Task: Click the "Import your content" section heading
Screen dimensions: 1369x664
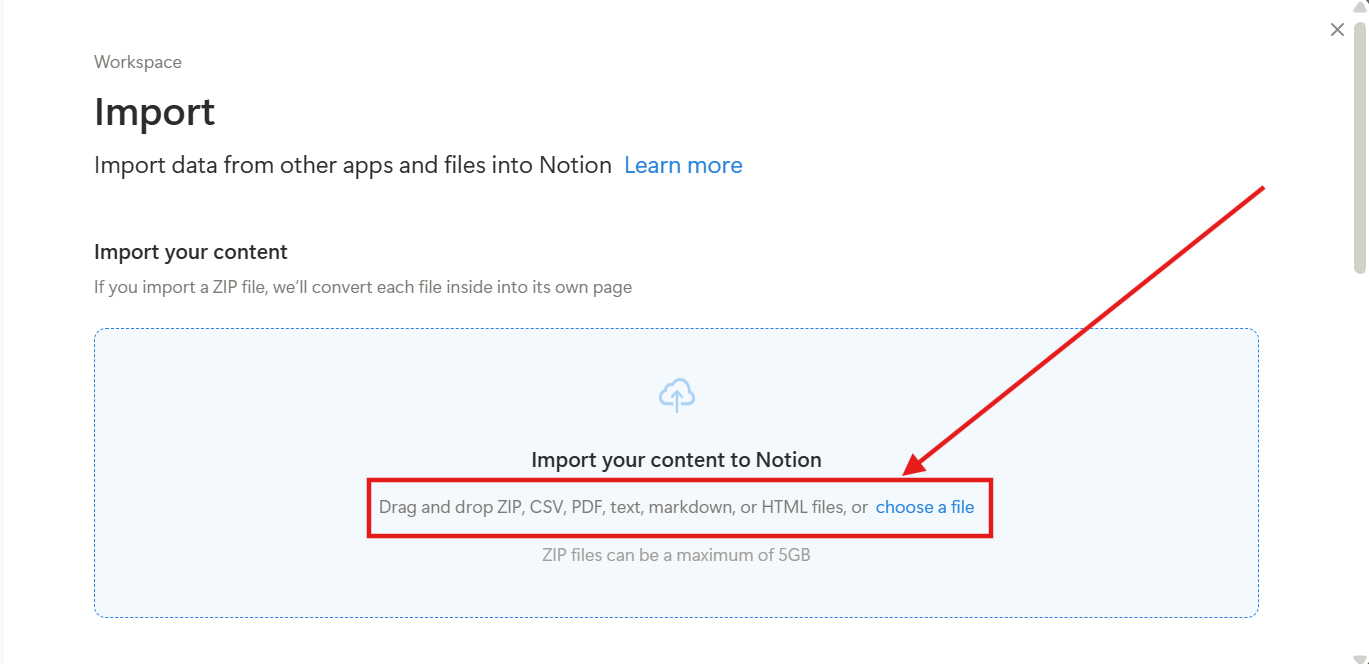Action: (190, 251)
